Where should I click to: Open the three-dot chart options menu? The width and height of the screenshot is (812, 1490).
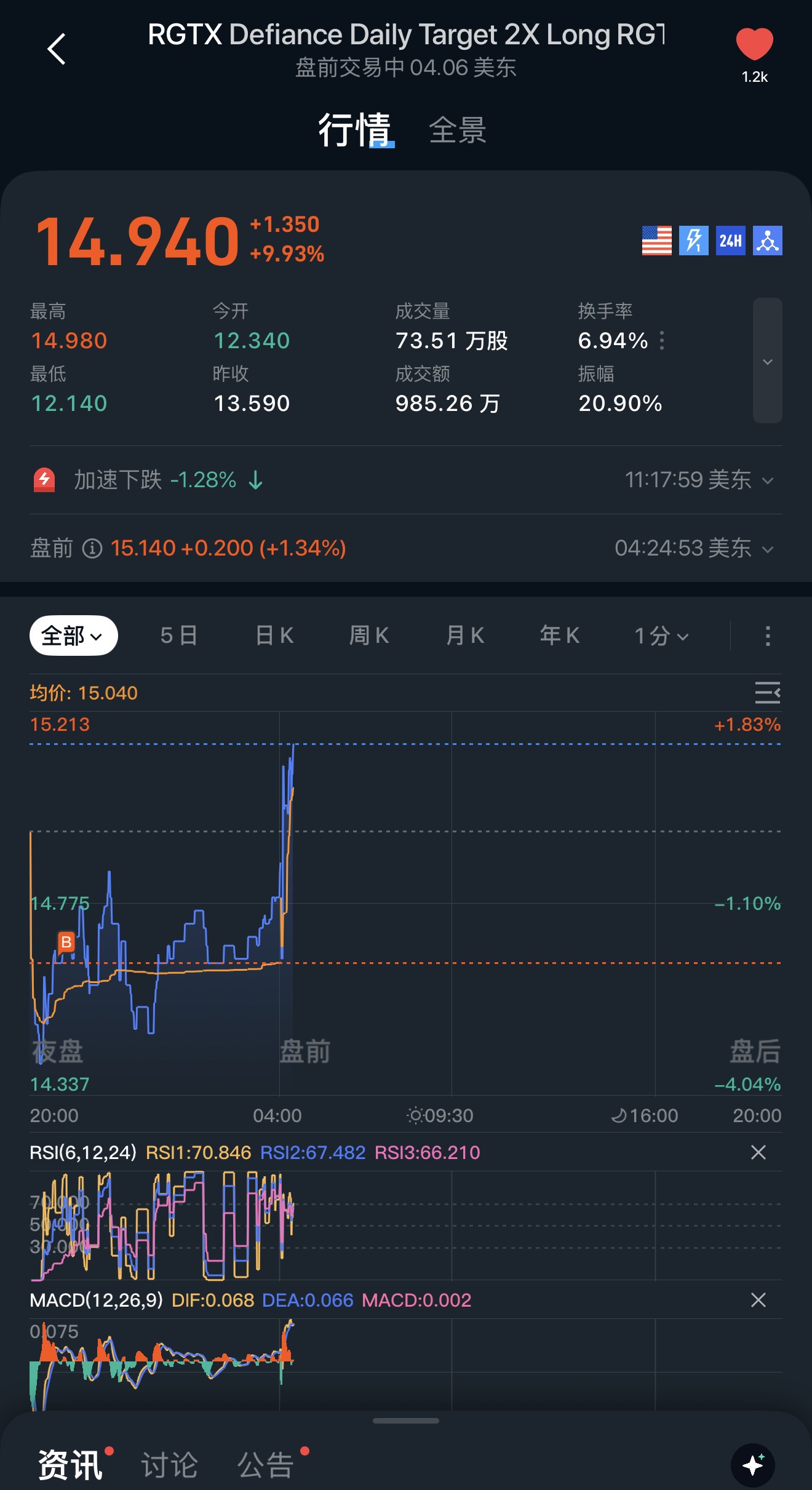click(767, 635)
